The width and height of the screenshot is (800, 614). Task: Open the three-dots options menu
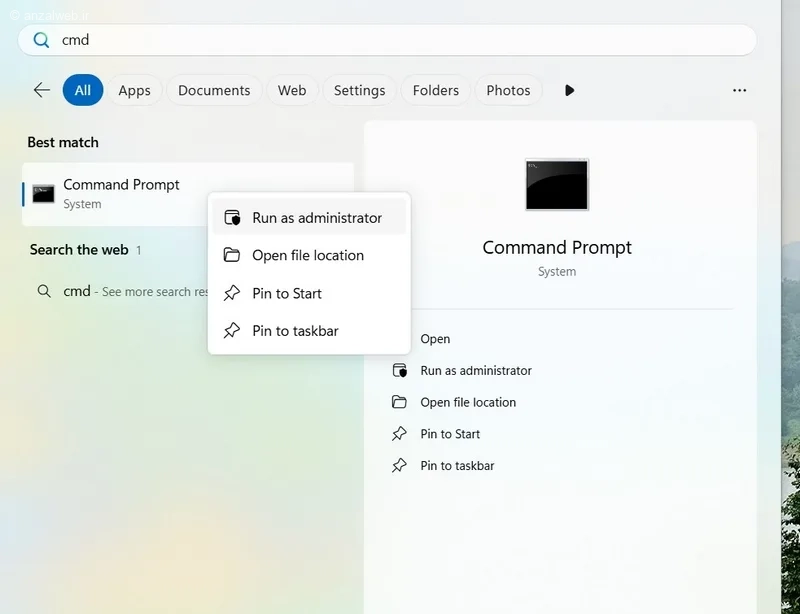(739, 90)
